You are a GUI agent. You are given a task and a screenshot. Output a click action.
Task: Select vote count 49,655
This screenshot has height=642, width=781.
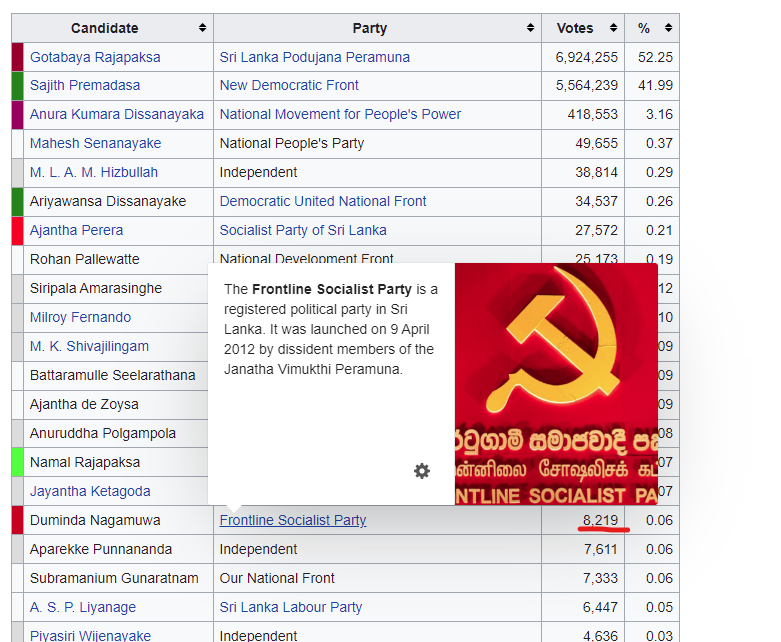coord(596,143)
